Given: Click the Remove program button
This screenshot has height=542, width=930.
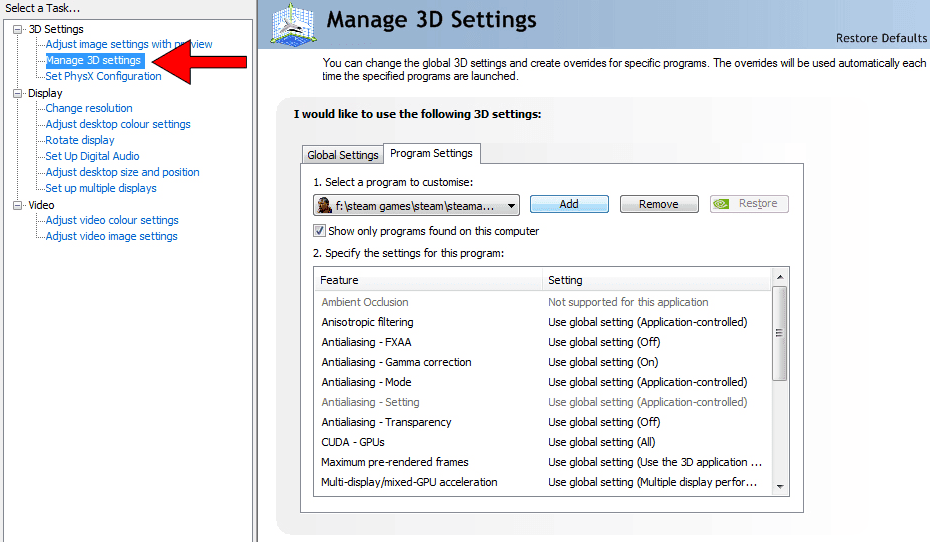Looking at the screenshot, I should tap(659, 204).
